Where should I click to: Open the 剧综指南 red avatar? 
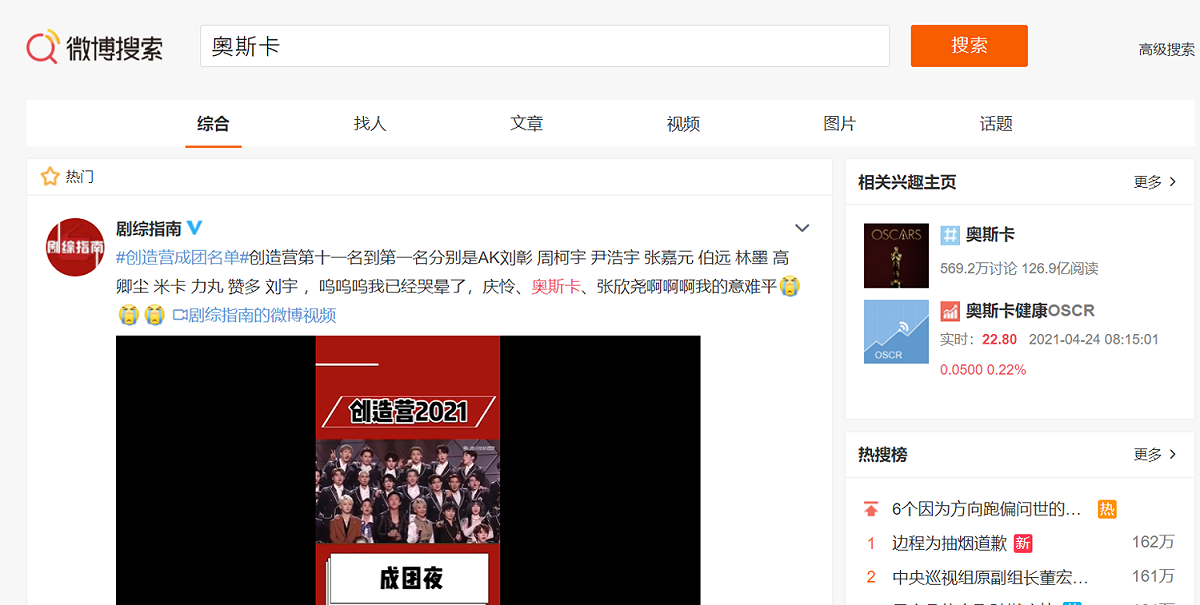[75, 247]
